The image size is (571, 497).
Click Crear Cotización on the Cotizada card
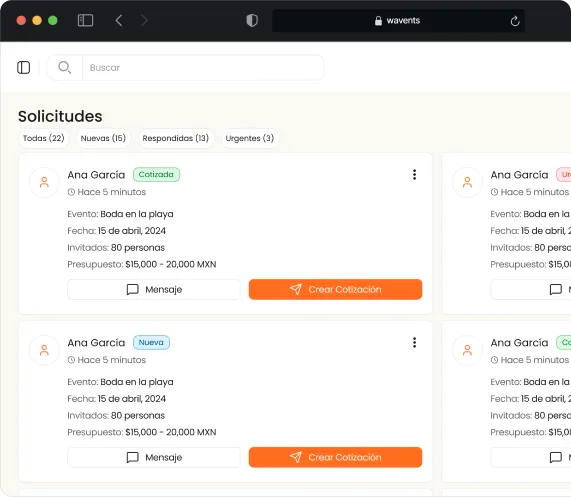tap(335, 289)
